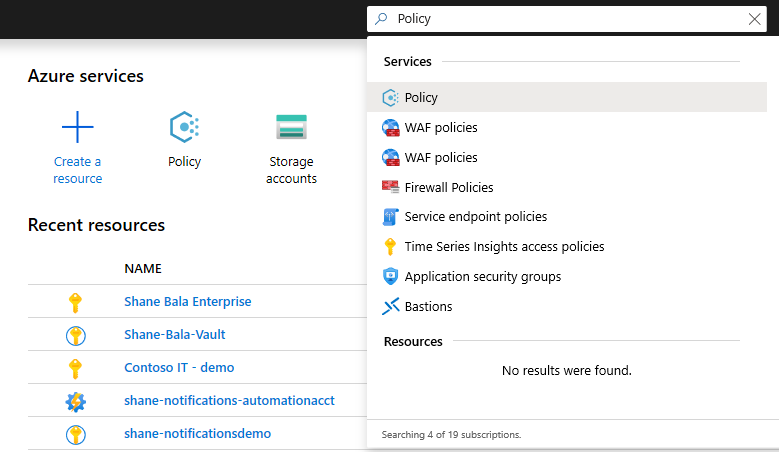Select the second WAF policies result
Screen dimensions: 779x452
click(567, 157)
